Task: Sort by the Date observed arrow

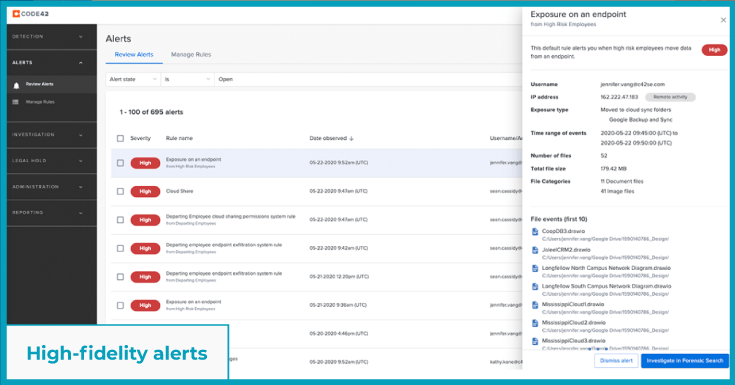Action: [352, 138]
